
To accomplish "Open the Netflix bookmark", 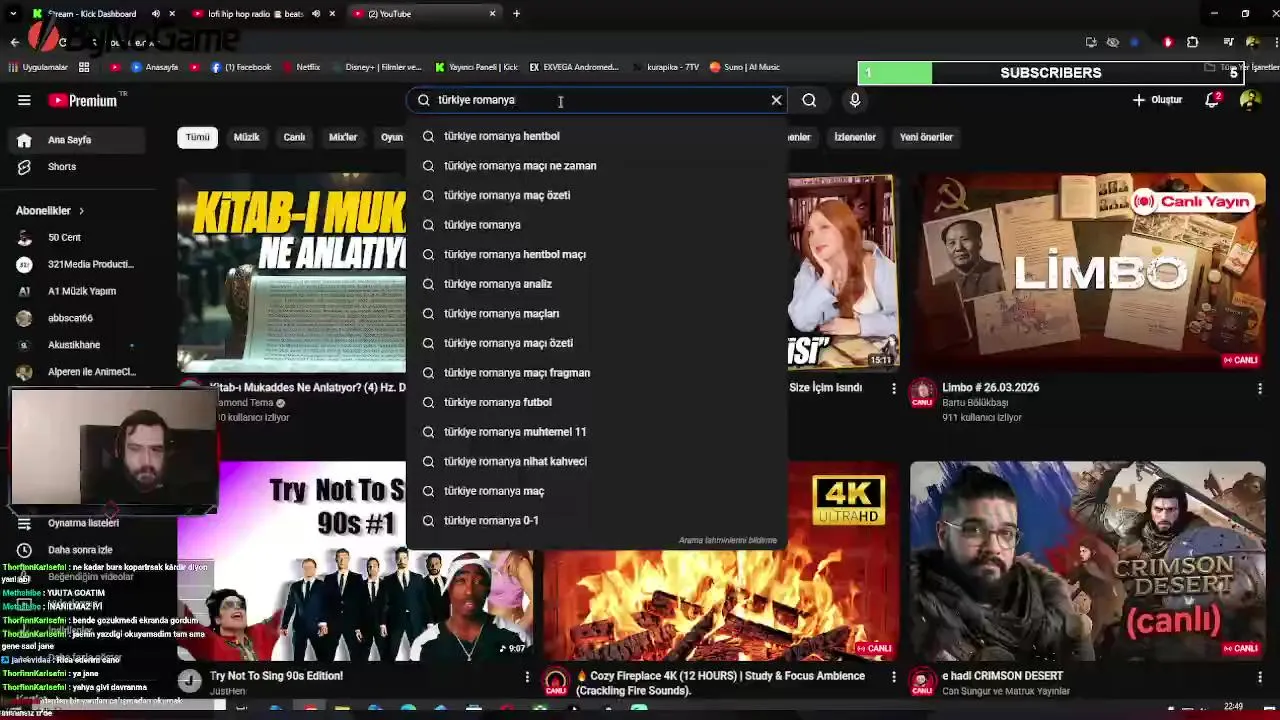I will click(x=301, y=67).
